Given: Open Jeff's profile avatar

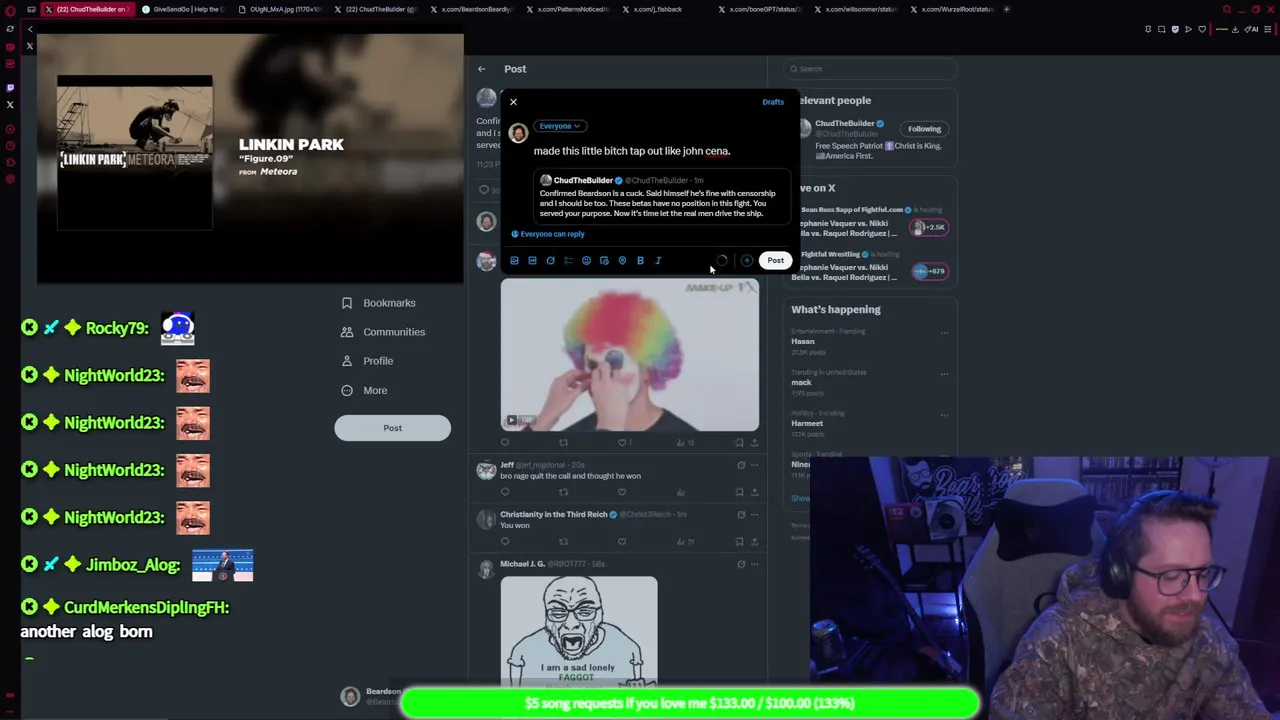Looking at the screenshot, I should point(486,470).
